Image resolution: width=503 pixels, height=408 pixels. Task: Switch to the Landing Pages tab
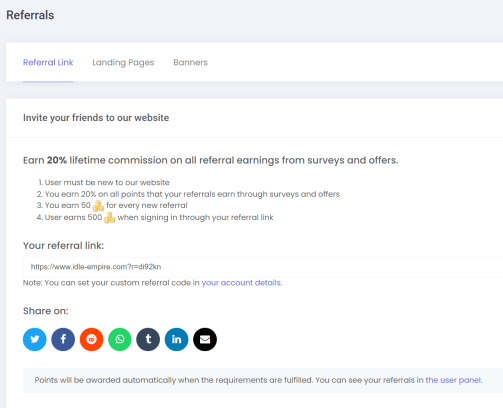point(123,62)
